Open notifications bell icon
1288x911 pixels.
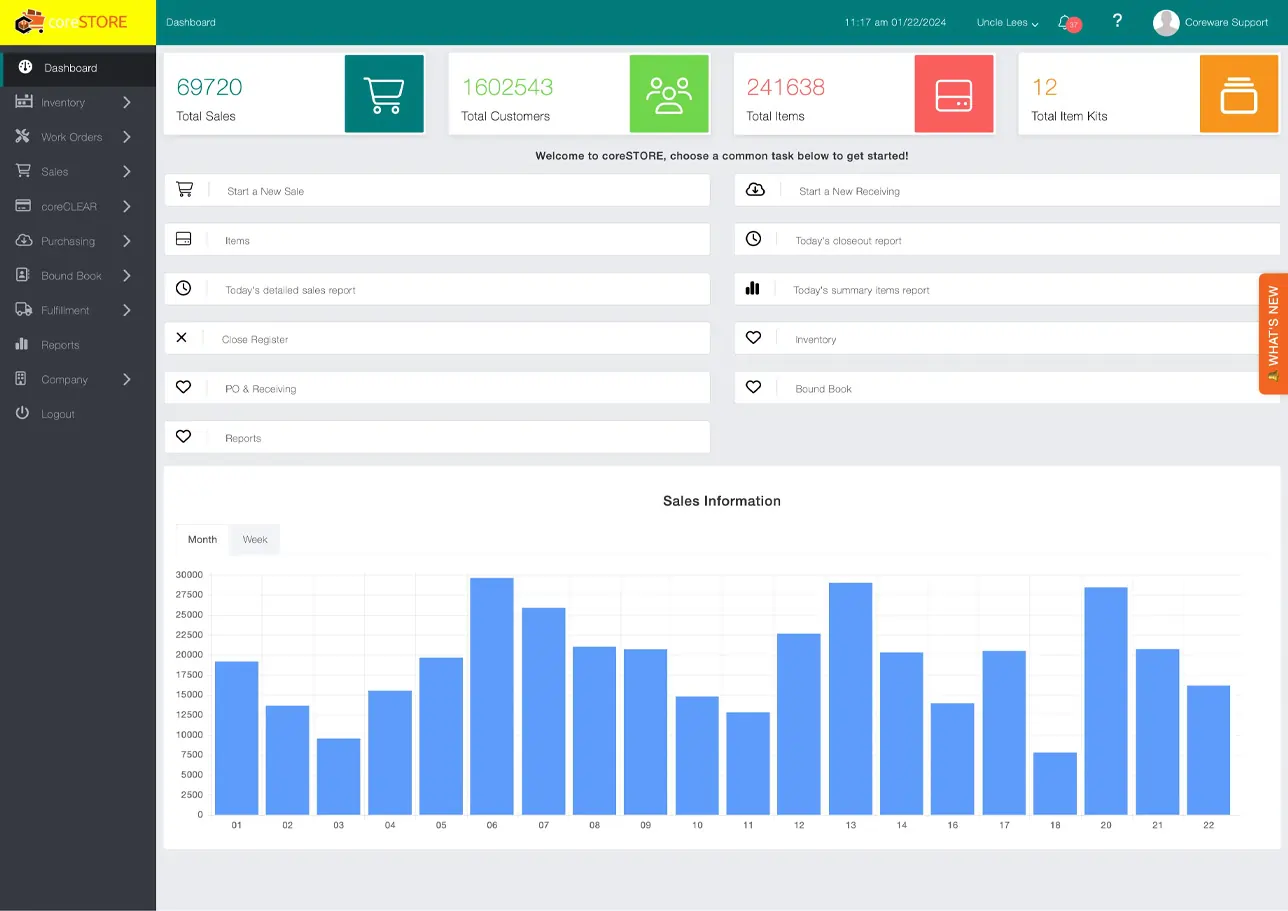1065,22
